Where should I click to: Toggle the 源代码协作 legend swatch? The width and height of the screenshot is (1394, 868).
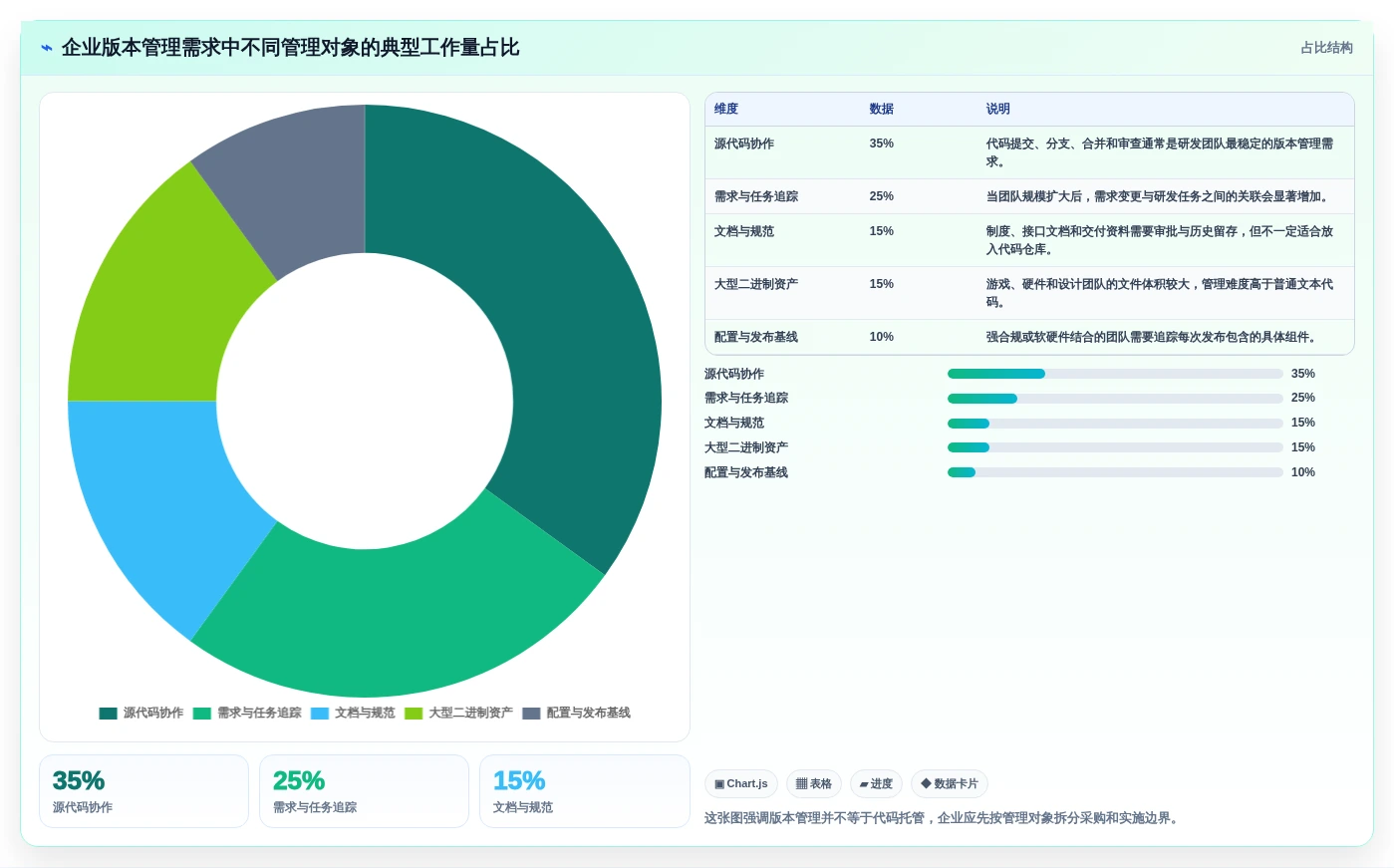pyautogui.click(x=109, y=714)
